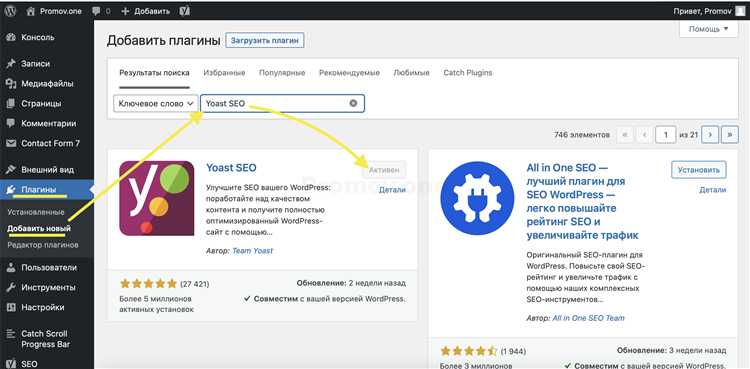Switch to Популярные tab

click(x=282, y=73)
